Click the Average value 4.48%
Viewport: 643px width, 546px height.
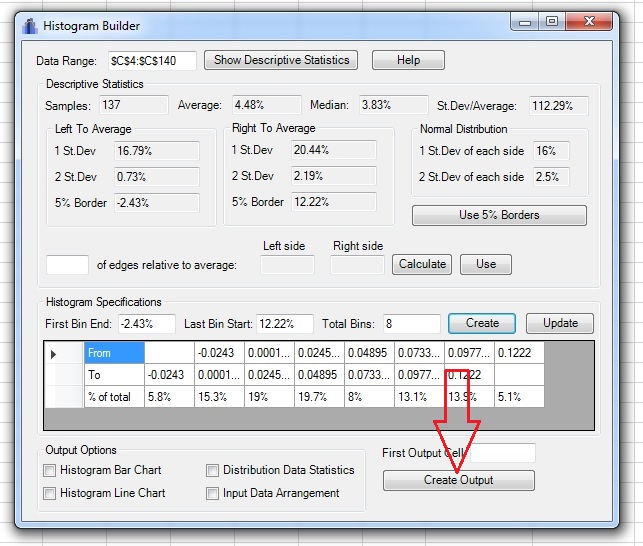click(267, 105)
